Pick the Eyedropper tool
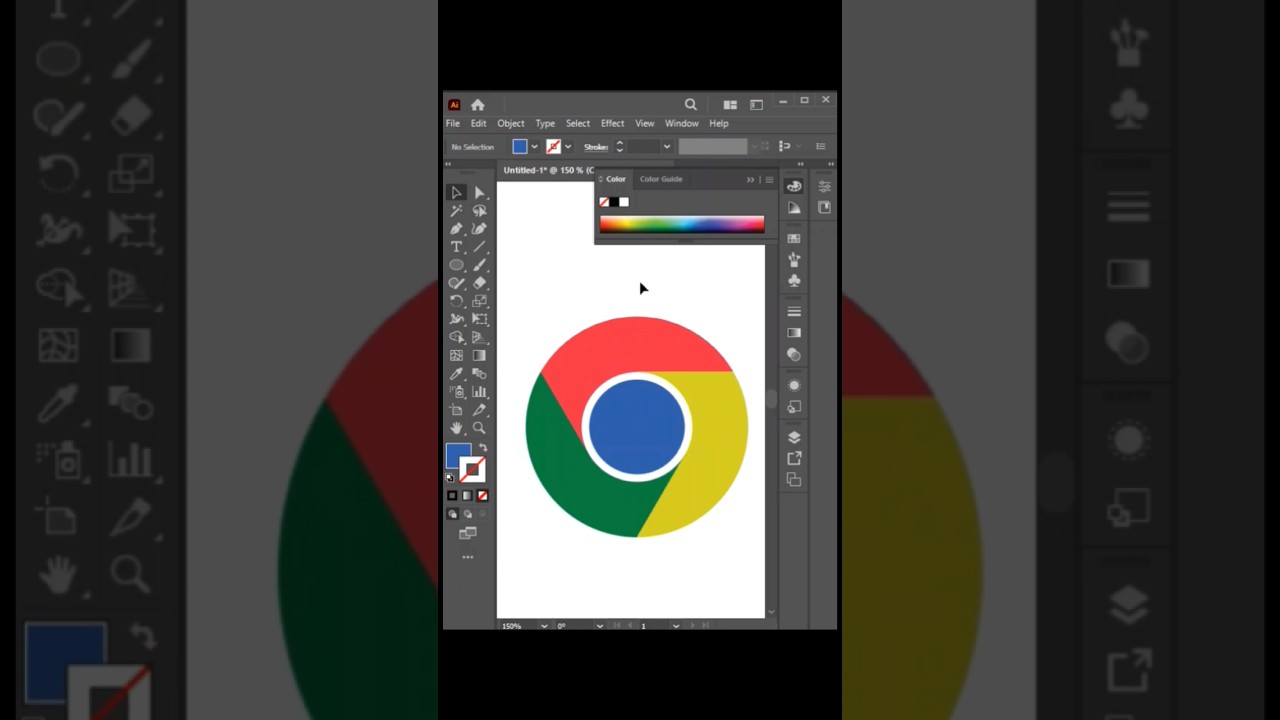The image size is (1280, 720). click(x=456, y=374)
